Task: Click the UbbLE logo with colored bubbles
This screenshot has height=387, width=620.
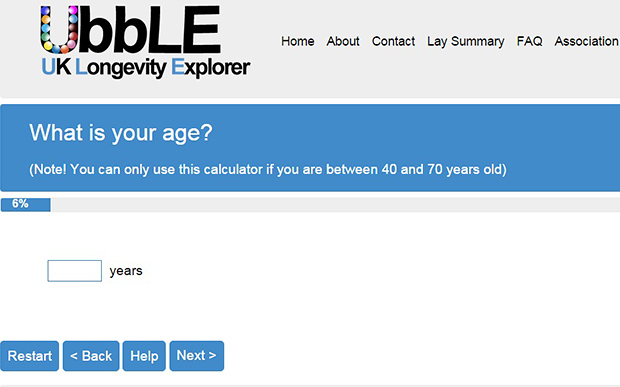Action: (x=130, y=30)
